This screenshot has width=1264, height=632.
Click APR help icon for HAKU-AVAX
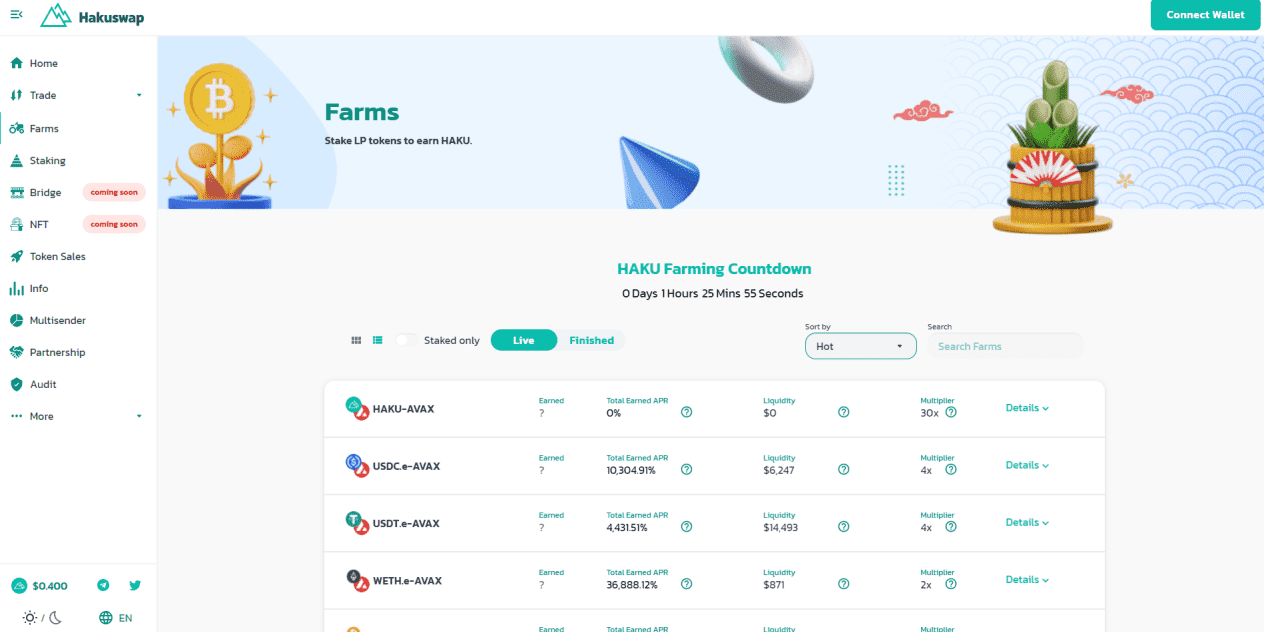pyautogui.click(x=687, y=412)
